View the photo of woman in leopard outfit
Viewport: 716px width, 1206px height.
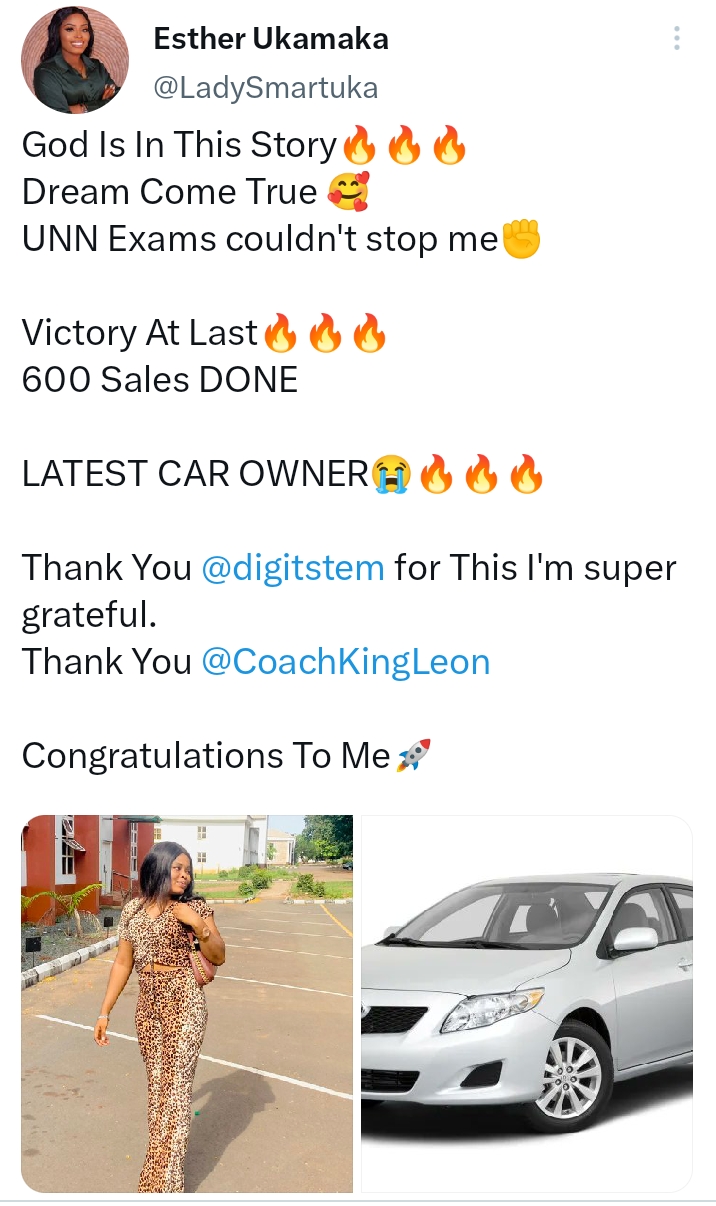[x=187, y=1003]
